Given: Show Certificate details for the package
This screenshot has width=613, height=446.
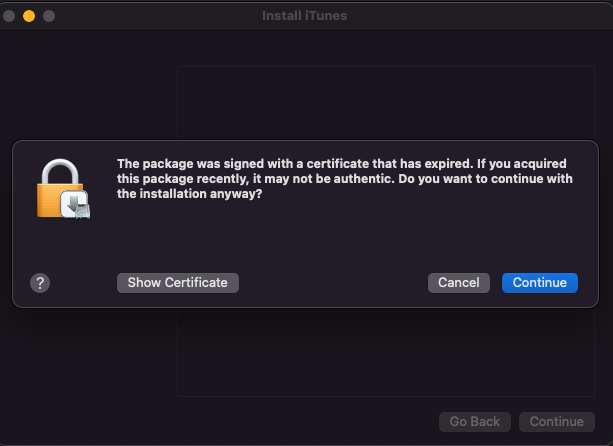Looking at the screenshot, I should coord(178,283).
